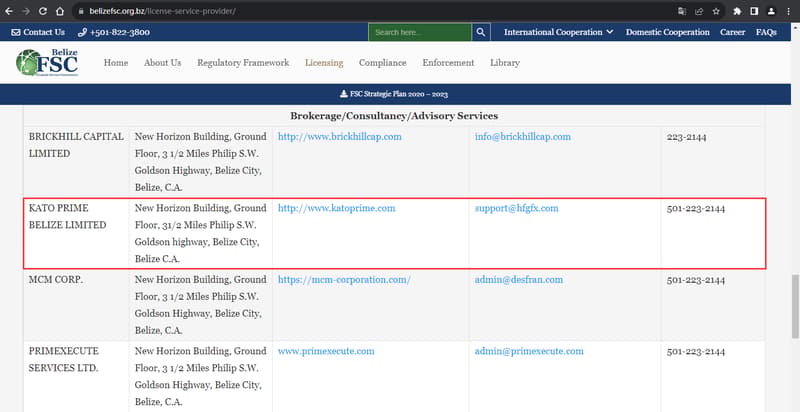800x412 pixels.
Task: Open Library navigation item
Action: (505, 63)
